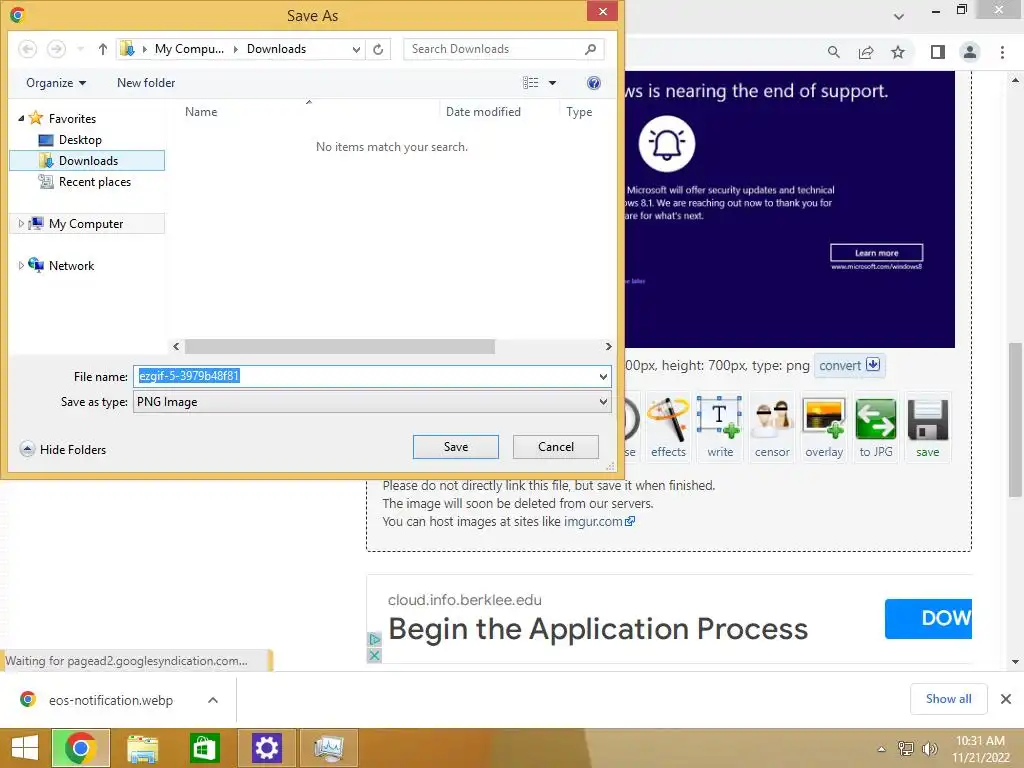Sort files by the Name column

pos(201,112)
